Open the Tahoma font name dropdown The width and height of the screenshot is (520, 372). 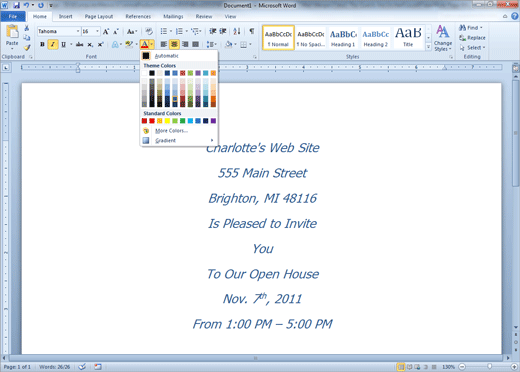click(78, 31)
